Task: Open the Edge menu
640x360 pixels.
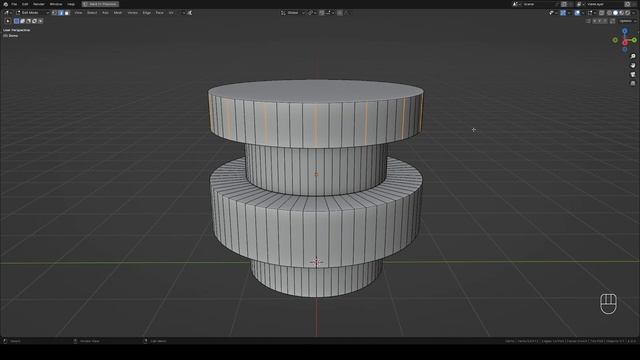Action: (147, 13)
